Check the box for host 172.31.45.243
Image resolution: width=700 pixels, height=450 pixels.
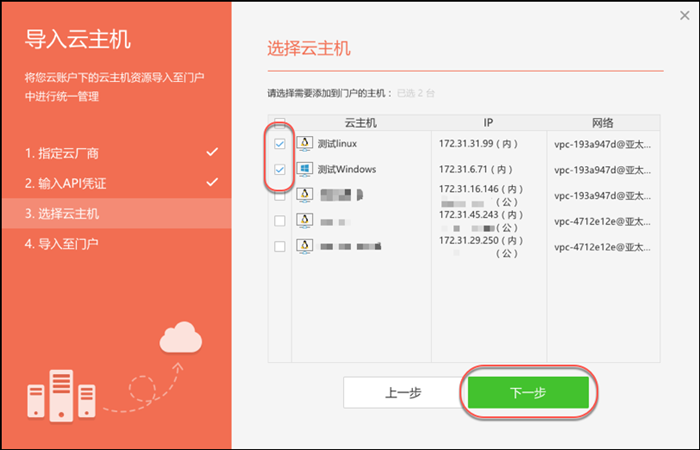click(280, 221)
